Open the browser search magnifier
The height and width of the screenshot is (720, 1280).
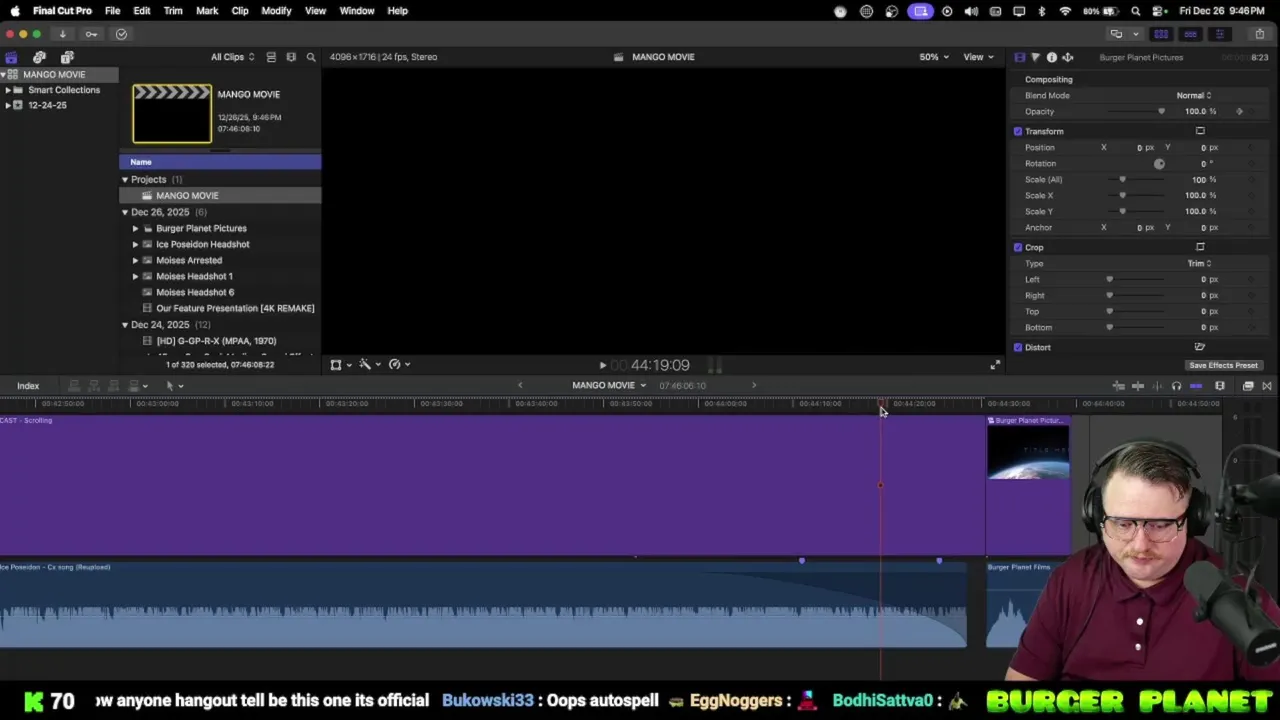[x=311, y=57]
